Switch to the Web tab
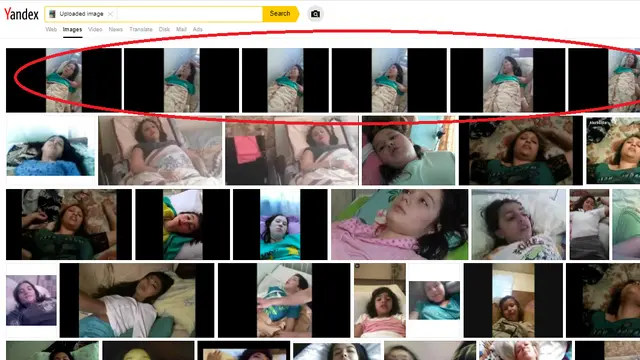 pyautogui.click(x=51, y=29)
